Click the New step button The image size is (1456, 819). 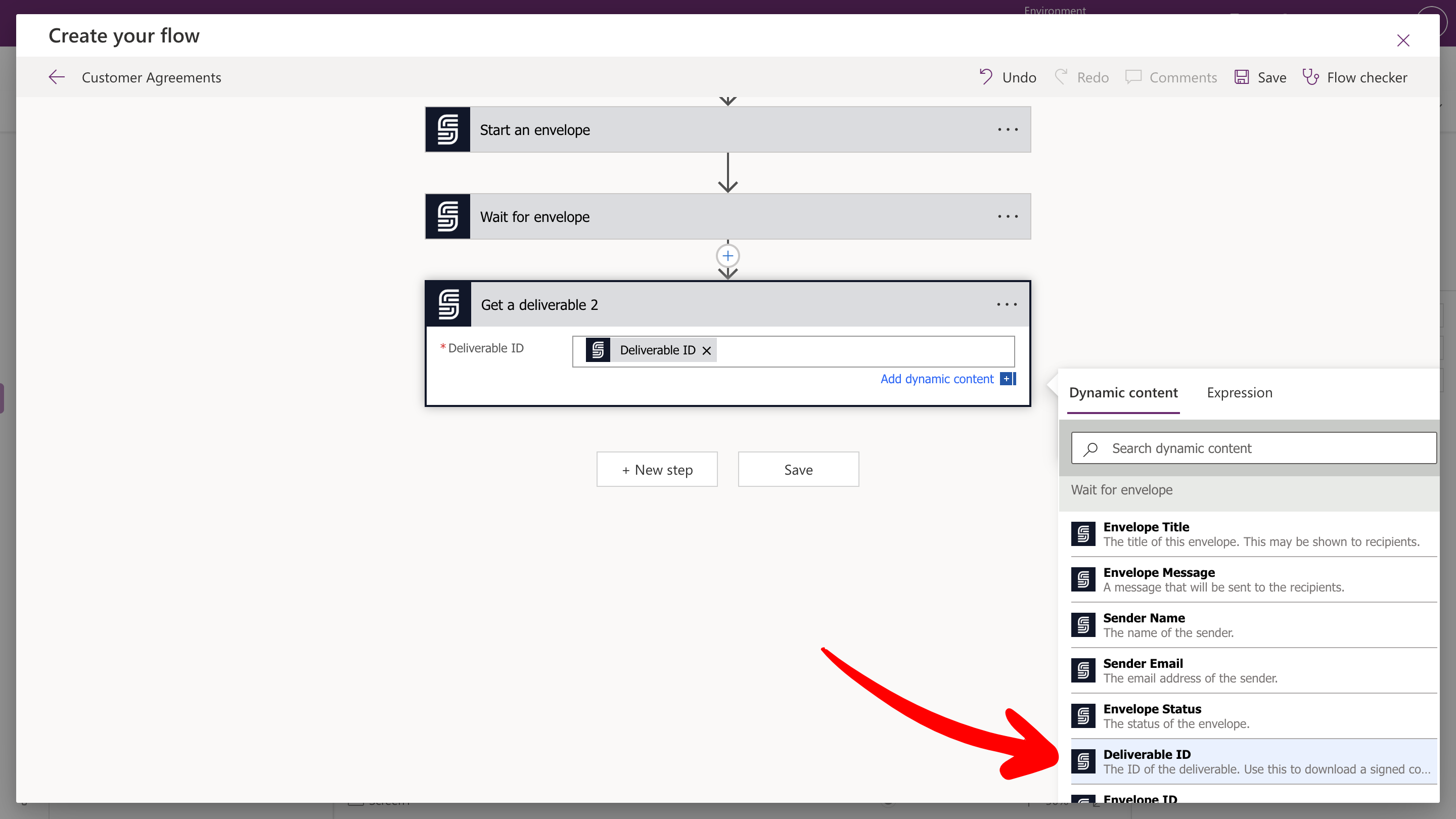(657, 469)
